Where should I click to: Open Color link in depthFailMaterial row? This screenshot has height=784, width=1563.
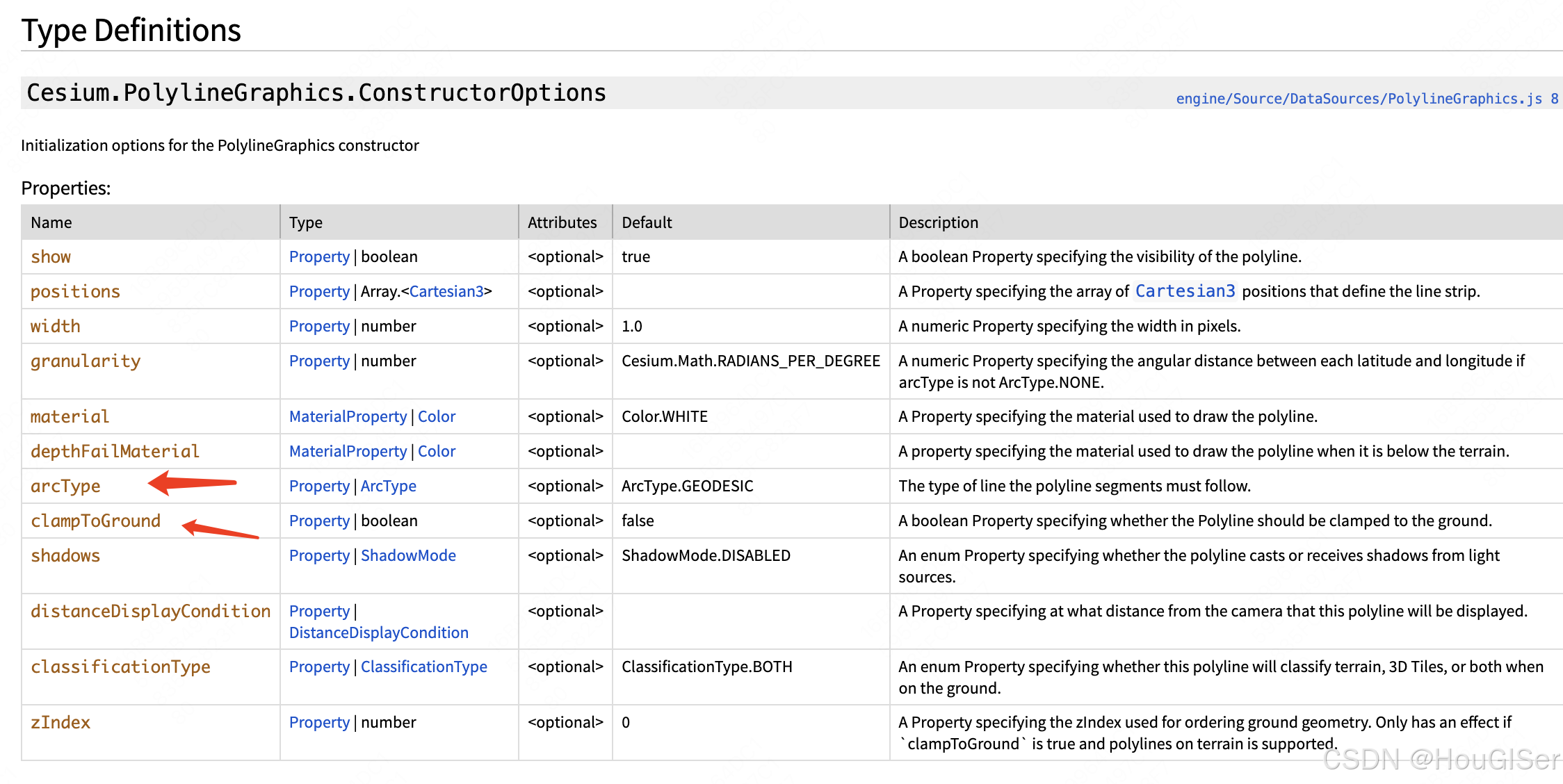click(437, 451)
